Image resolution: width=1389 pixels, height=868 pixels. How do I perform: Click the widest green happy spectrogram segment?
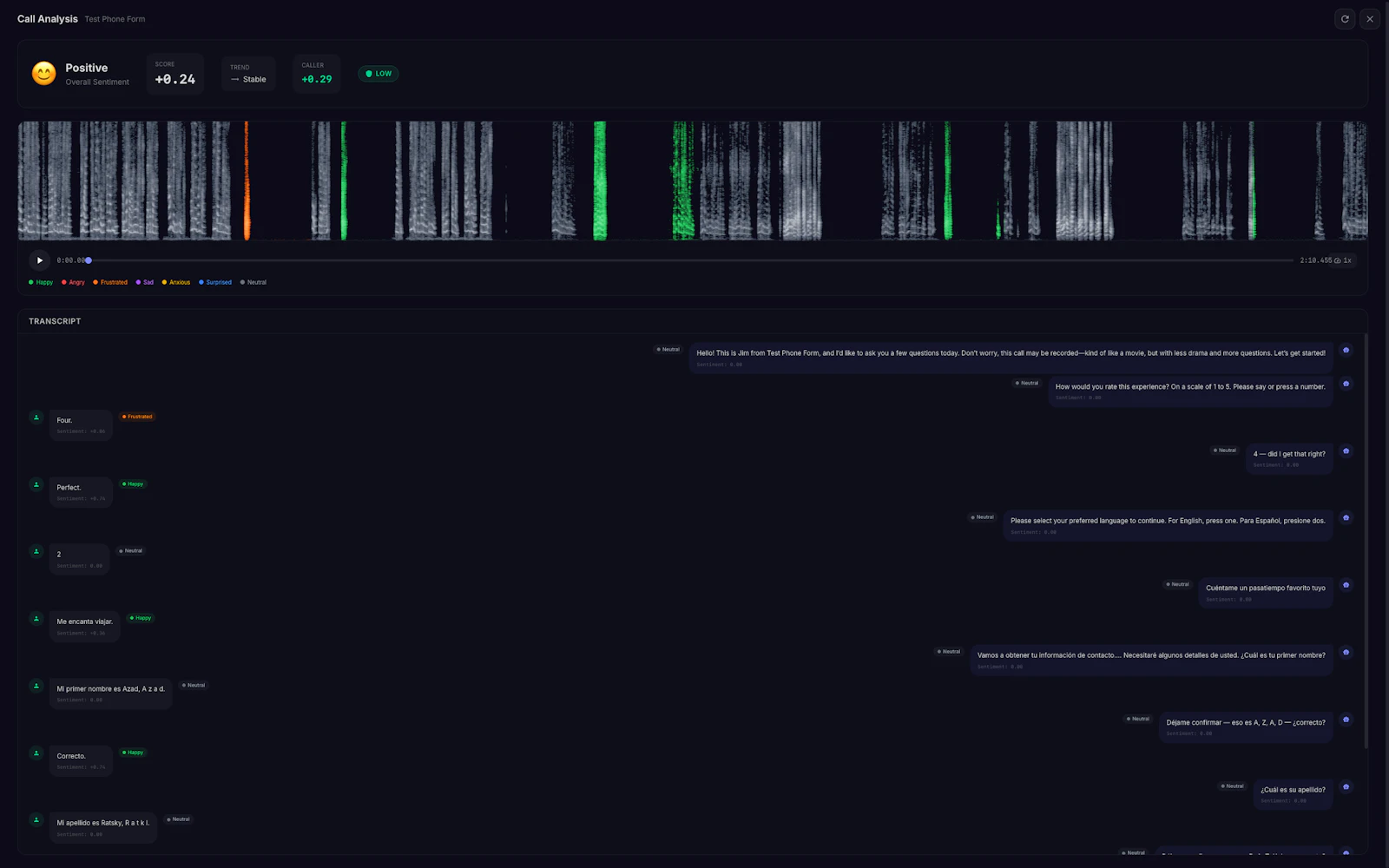683,181
